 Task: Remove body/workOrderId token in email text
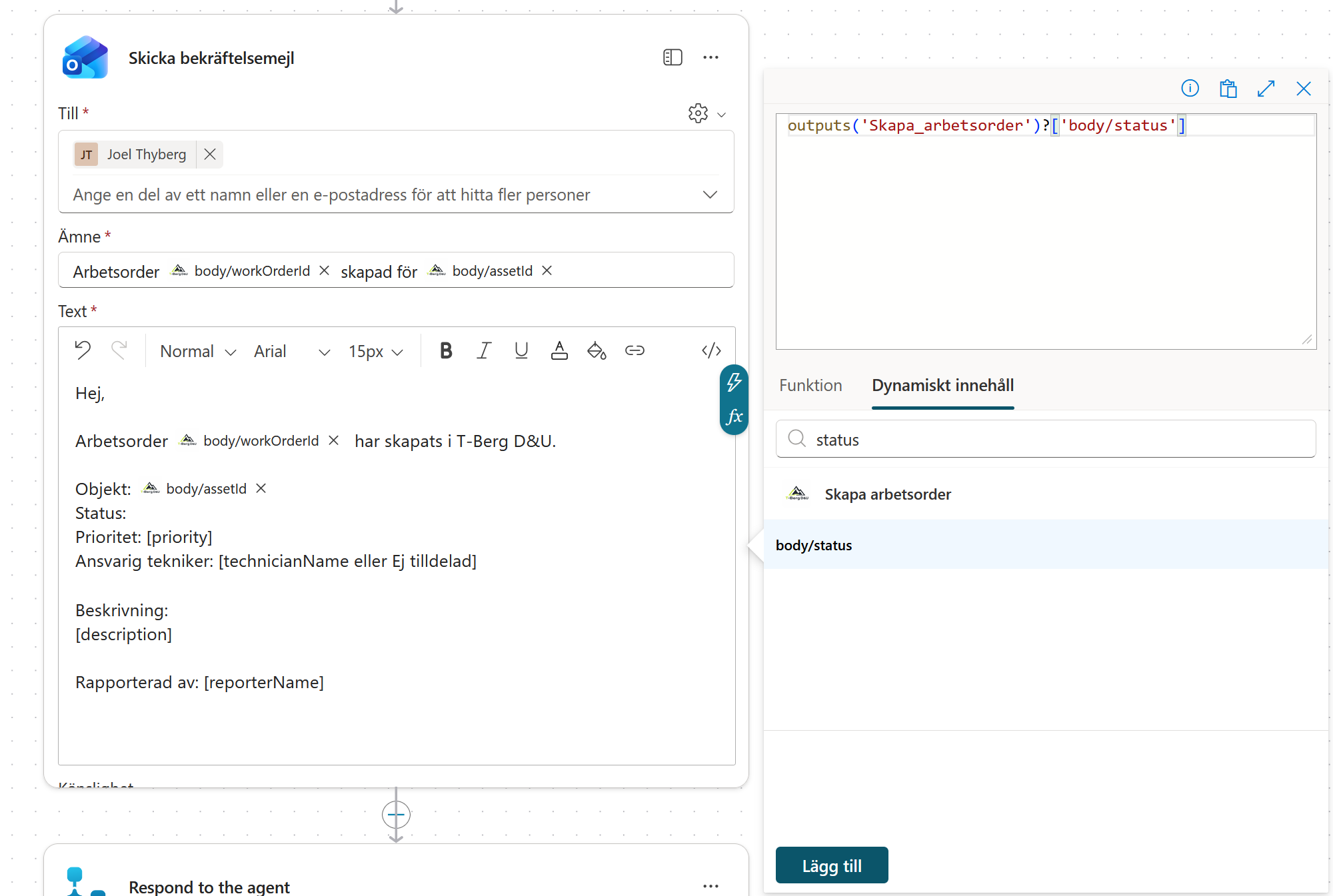[334, 440]
